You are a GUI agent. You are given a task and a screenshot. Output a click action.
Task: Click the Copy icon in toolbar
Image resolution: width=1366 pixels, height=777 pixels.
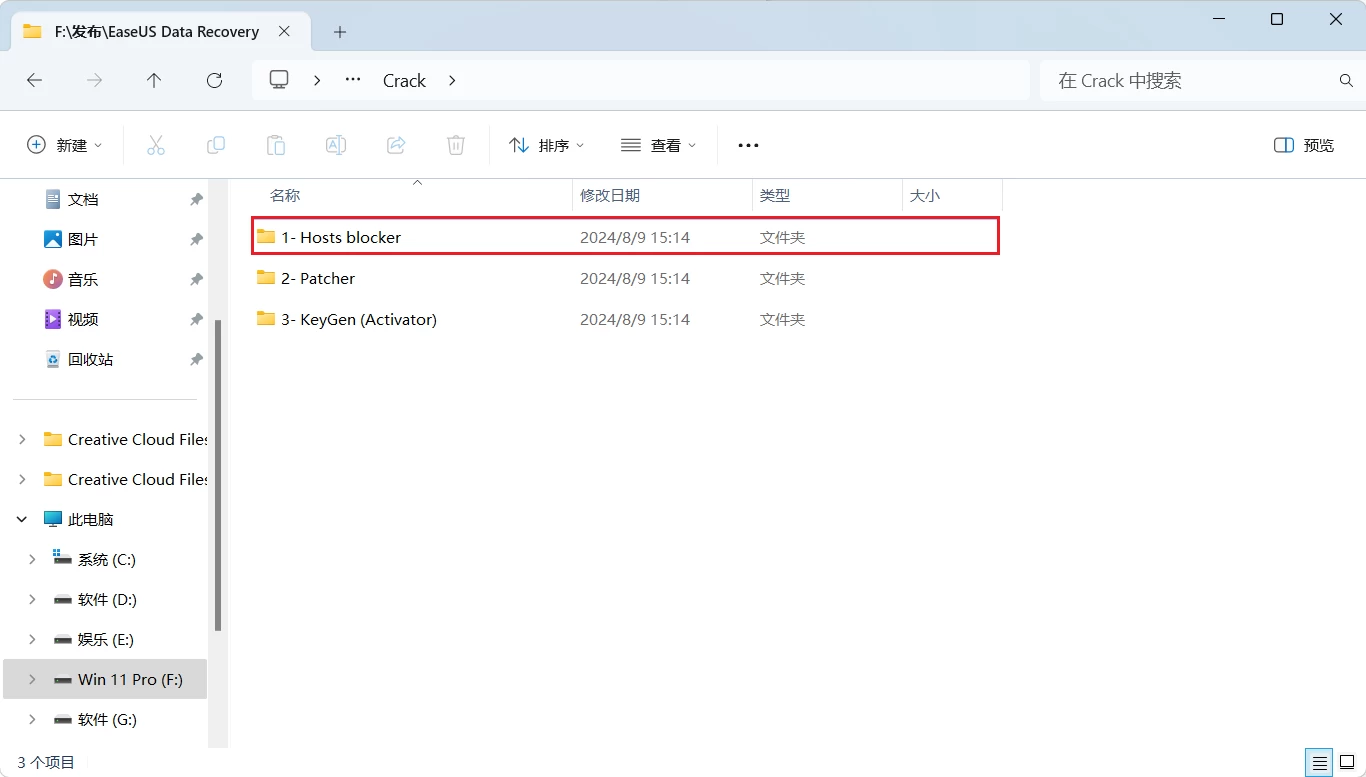216,145
